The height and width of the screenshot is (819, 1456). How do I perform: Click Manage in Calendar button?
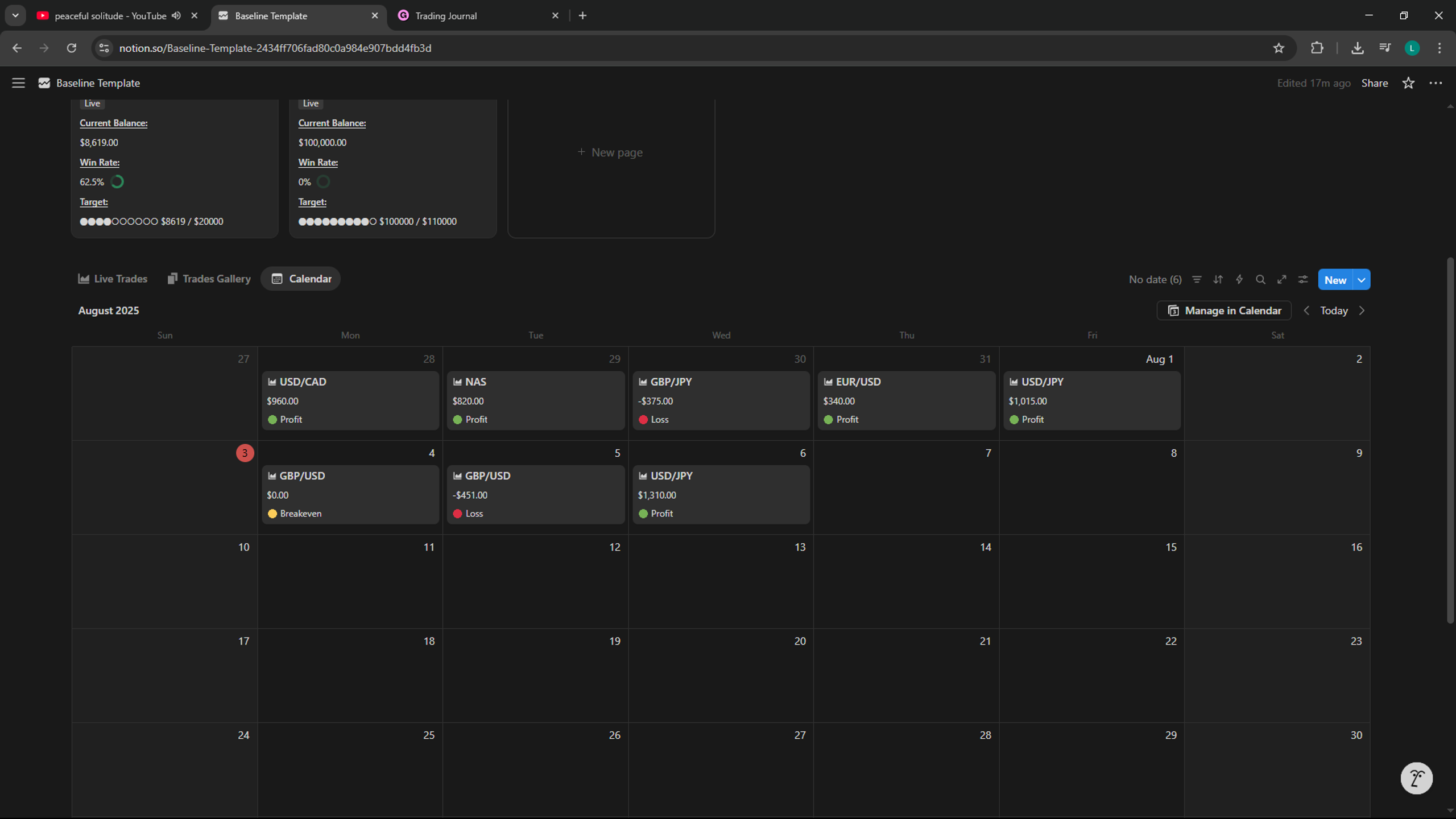pos(1224,311)
